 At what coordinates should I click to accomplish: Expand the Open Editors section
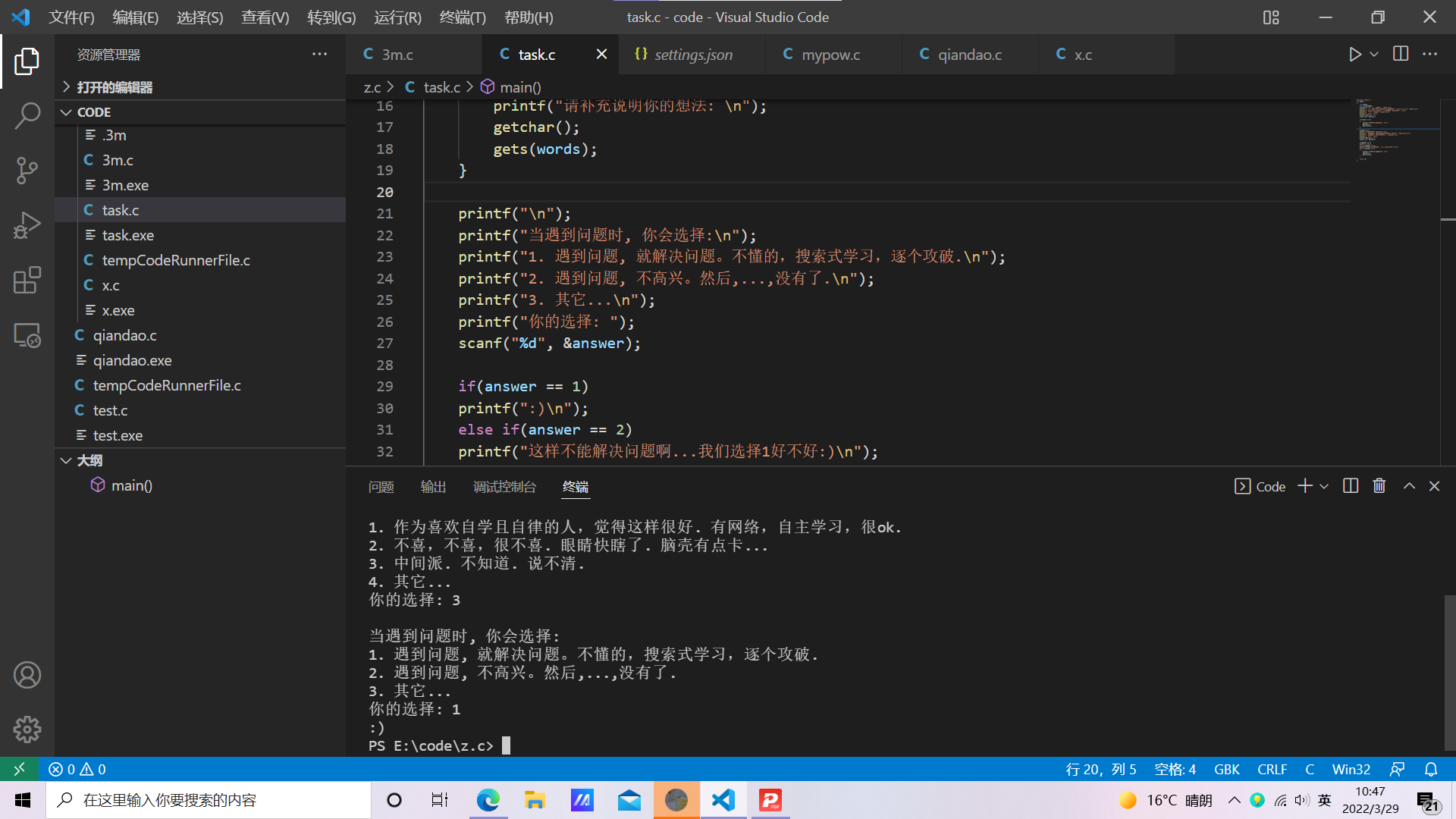pos(200,87)
